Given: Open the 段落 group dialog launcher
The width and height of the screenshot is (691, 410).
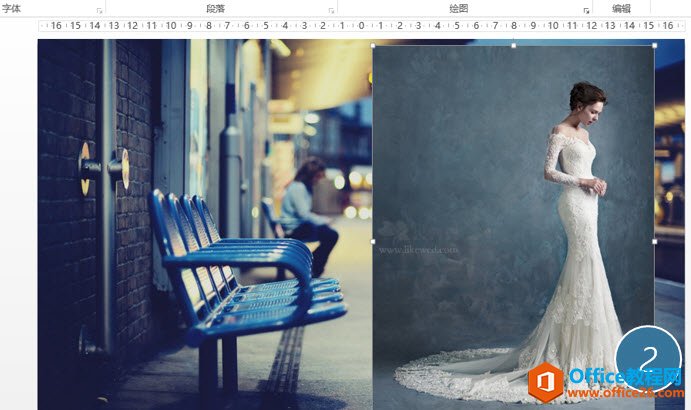Looking at the screenshot, I should point(331,10).
